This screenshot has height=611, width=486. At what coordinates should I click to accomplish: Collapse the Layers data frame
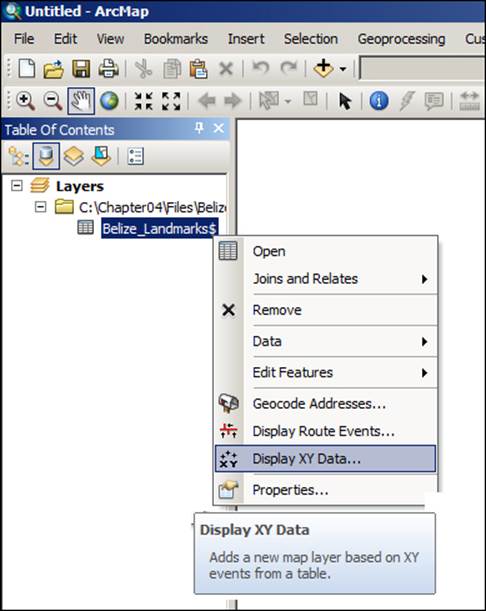pos(17,185)
